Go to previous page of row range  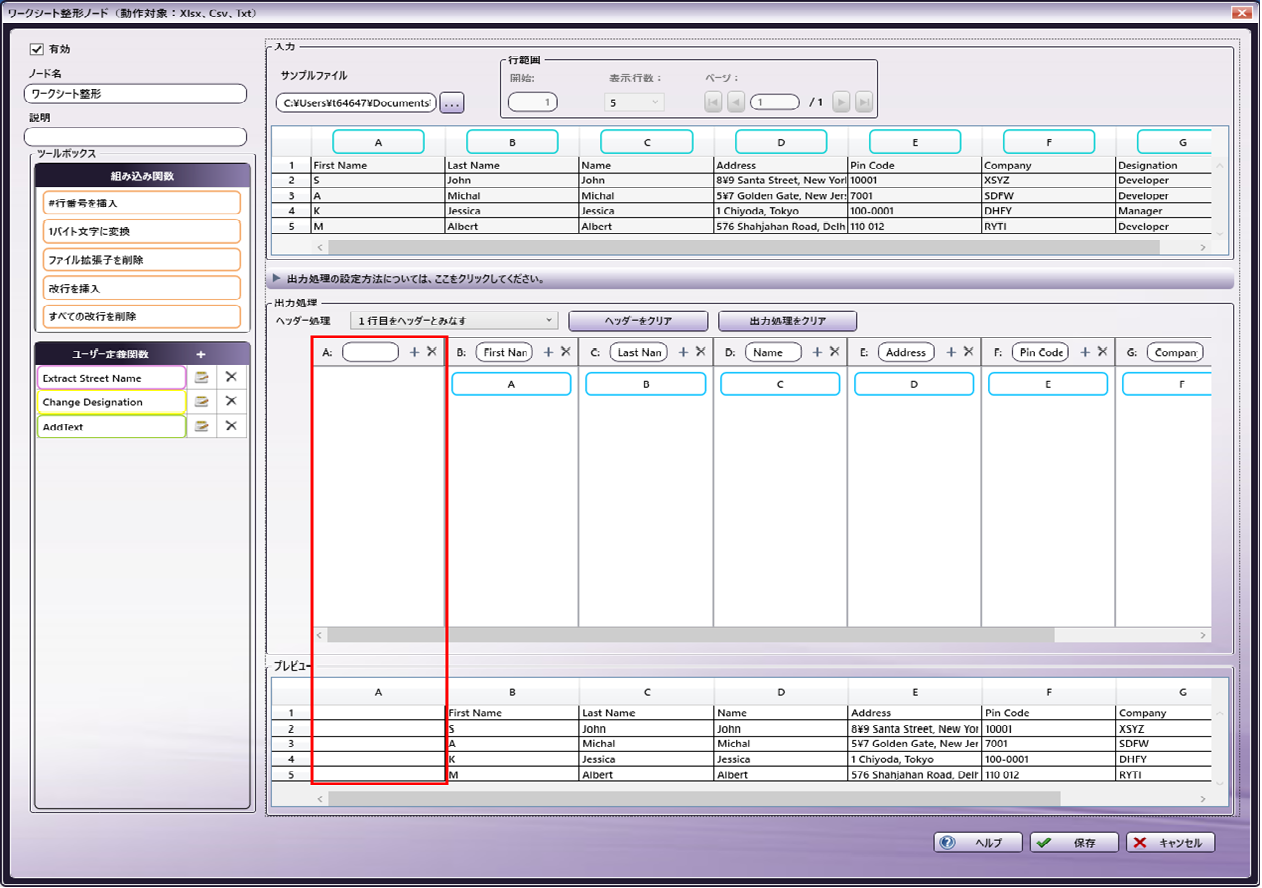click(x=735, y=102)
